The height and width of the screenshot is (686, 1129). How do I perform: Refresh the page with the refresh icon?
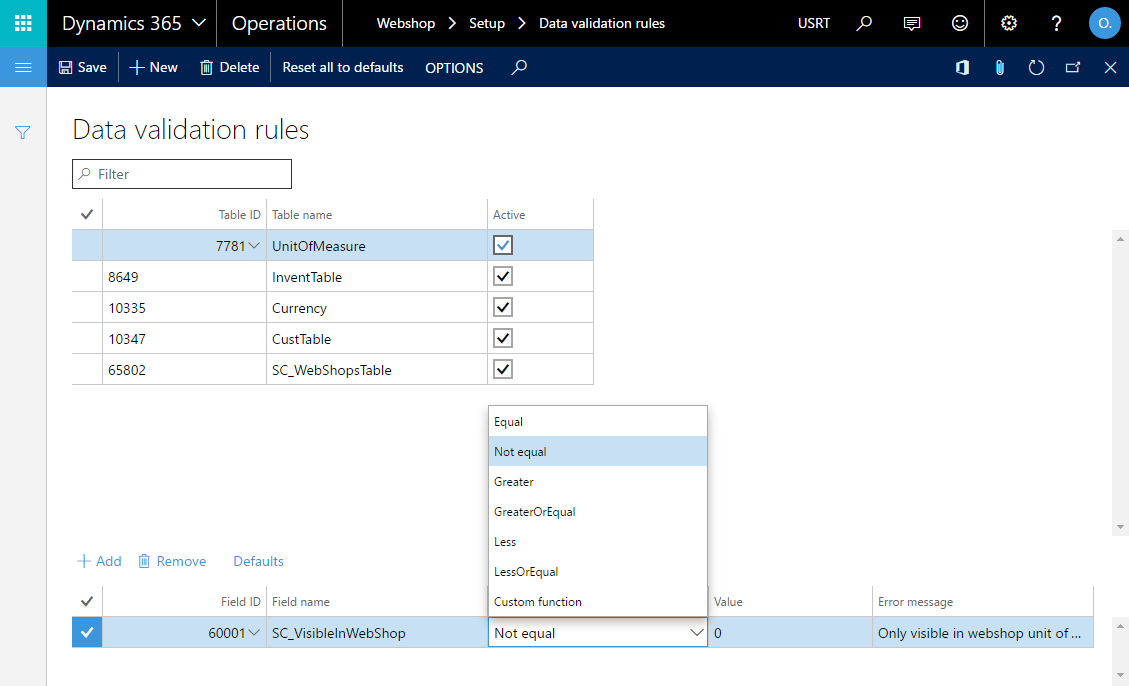pyautogui.click(x=1036, y=67)
